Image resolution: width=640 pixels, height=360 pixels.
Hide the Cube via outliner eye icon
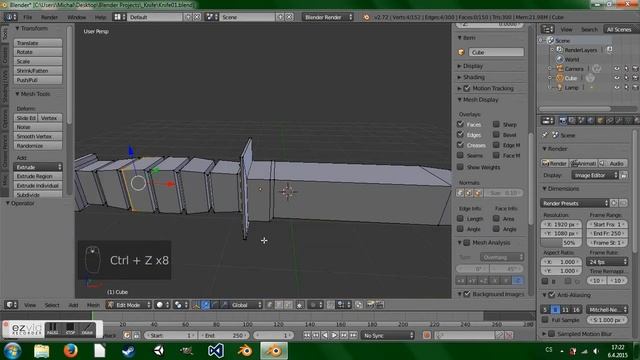[617, 78]
